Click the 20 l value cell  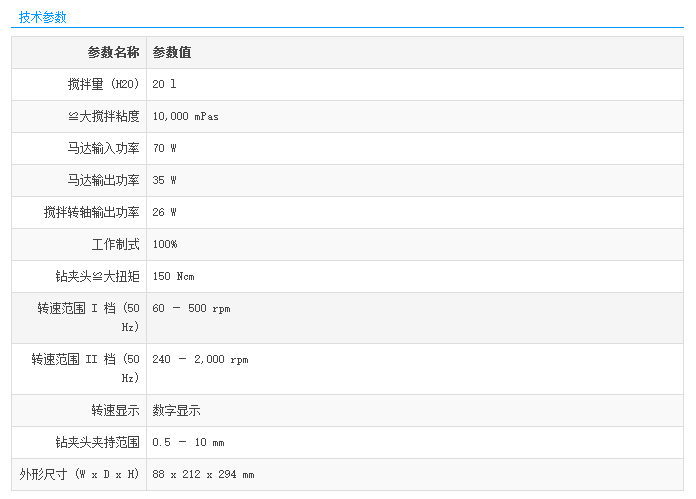click(x=164, y=84)
